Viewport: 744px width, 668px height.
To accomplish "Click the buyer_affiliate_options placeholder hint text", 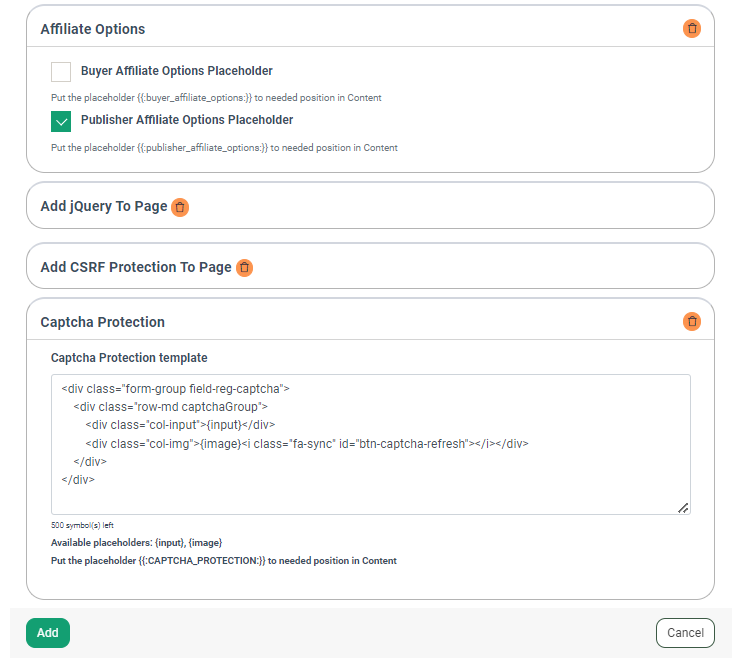I will coord(216,98).
